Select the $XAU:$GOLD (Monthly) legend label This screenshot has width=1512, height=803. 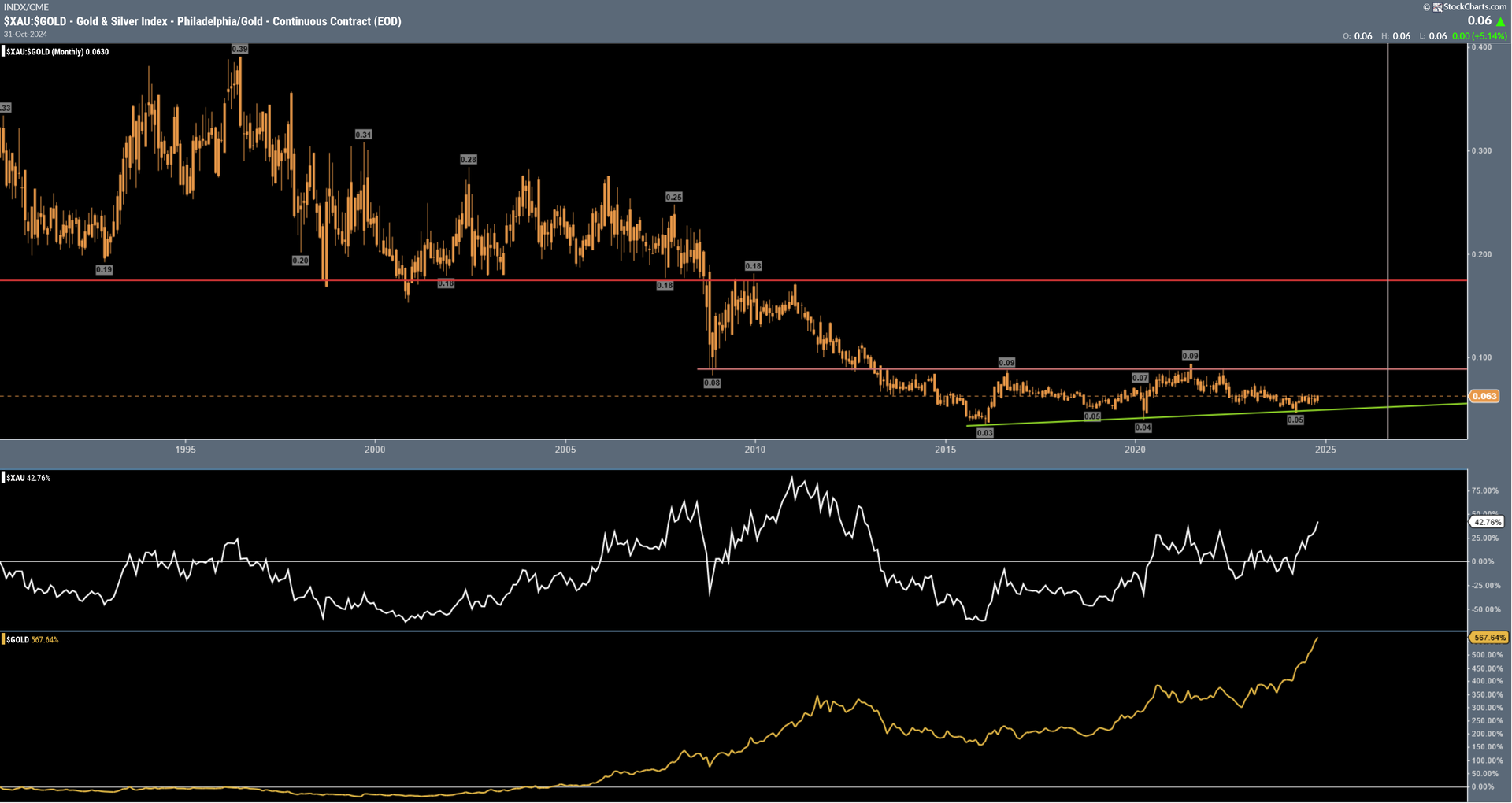[57, 52]
